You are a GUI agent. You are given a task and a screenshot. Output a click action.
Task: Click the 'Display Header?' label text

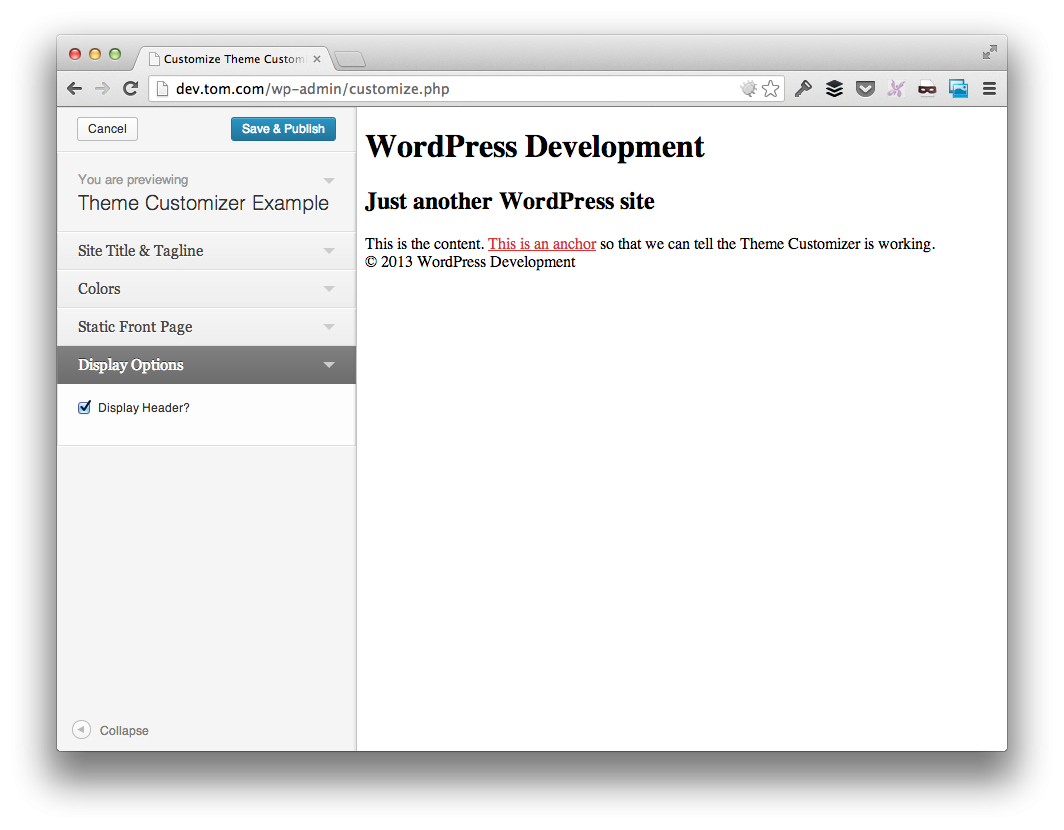tap(144, 408)
